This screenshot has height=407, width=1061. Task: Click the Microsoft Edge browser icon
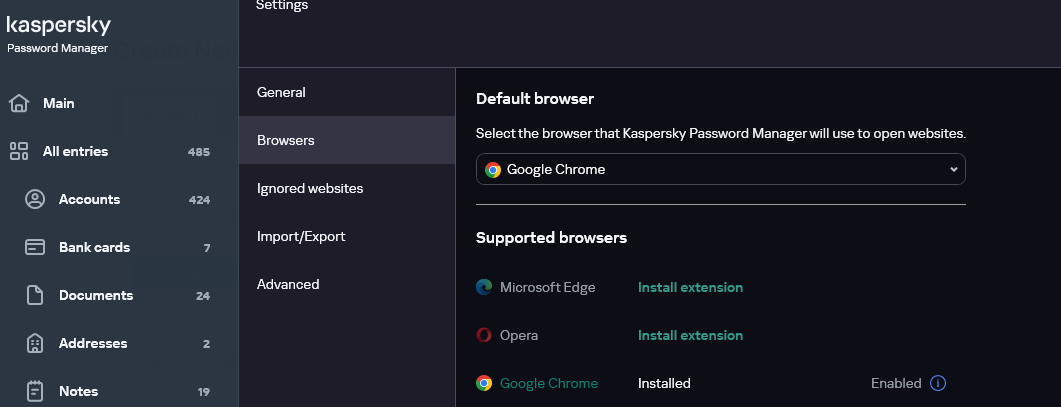pos(484,287)
